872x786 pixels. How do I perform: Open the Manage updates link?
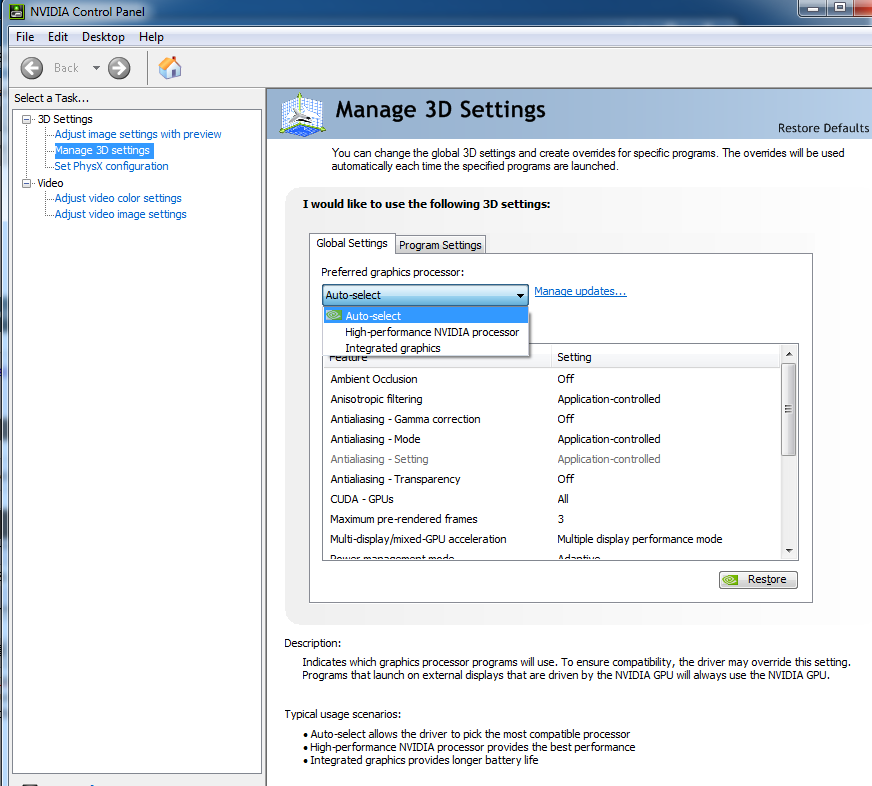tap(580, 291)
